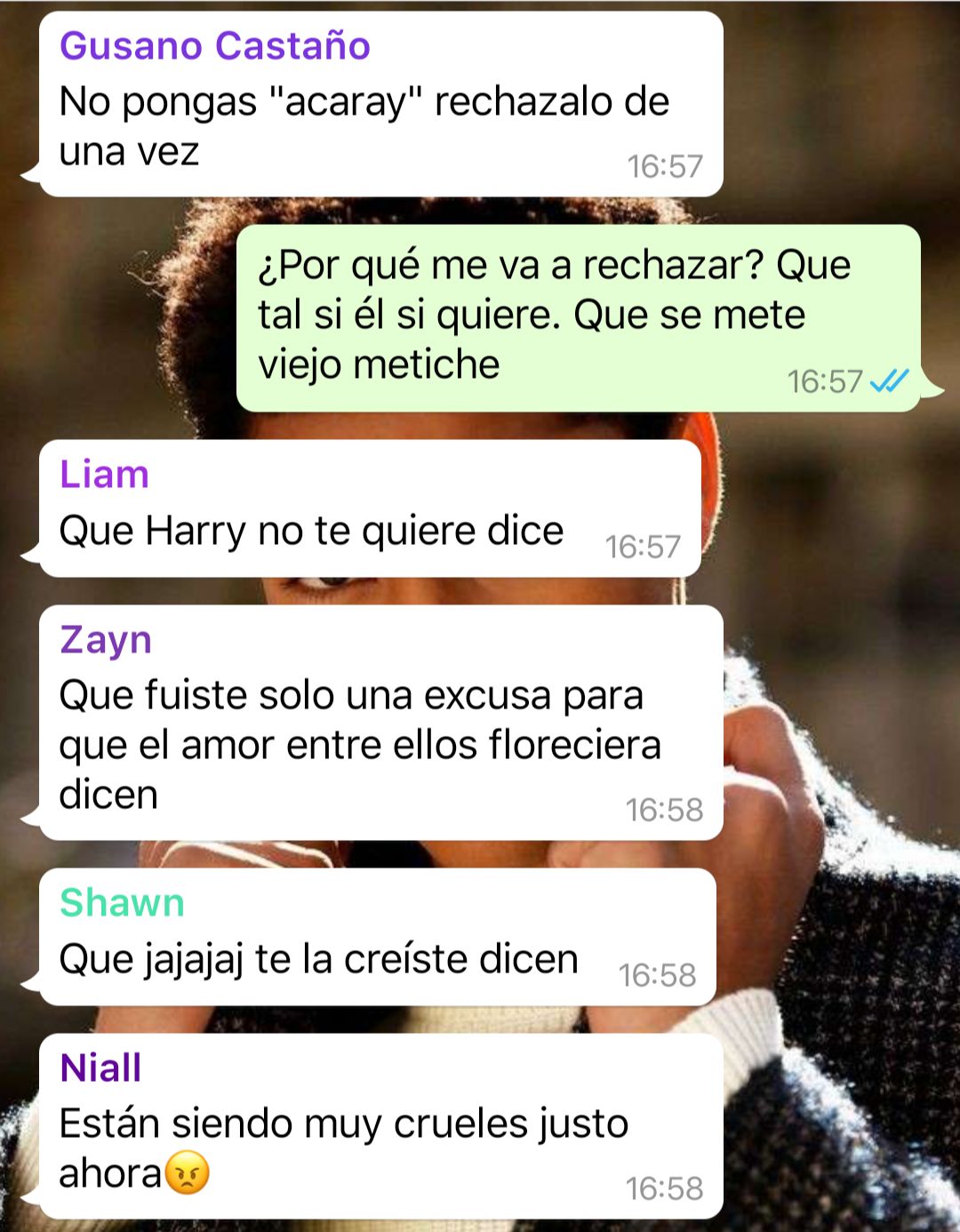Tap the 16:58 timestamp on Zayn's message

664,810
